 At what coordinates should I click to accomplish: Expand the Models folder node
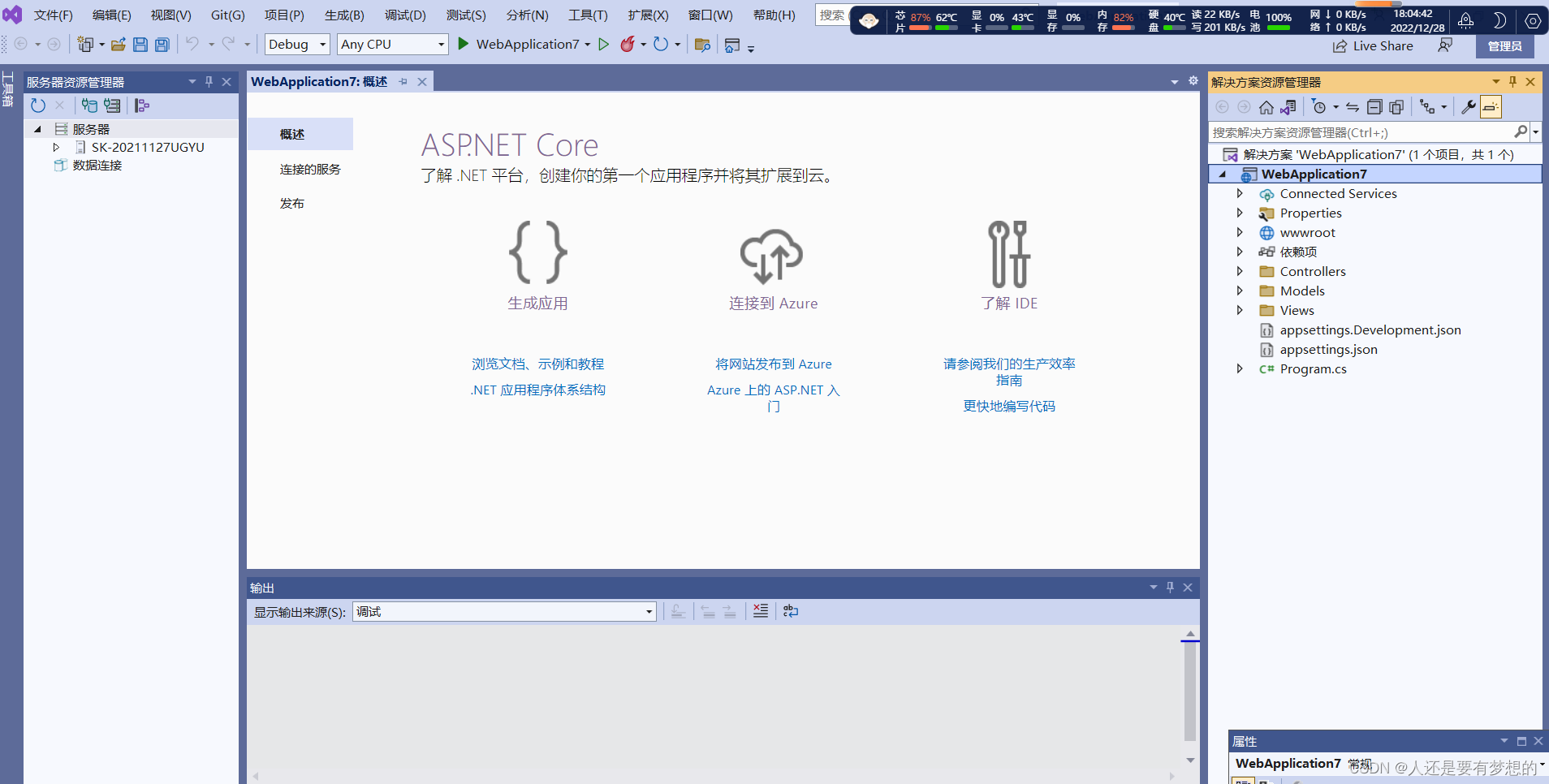[x=1240, y=291]
